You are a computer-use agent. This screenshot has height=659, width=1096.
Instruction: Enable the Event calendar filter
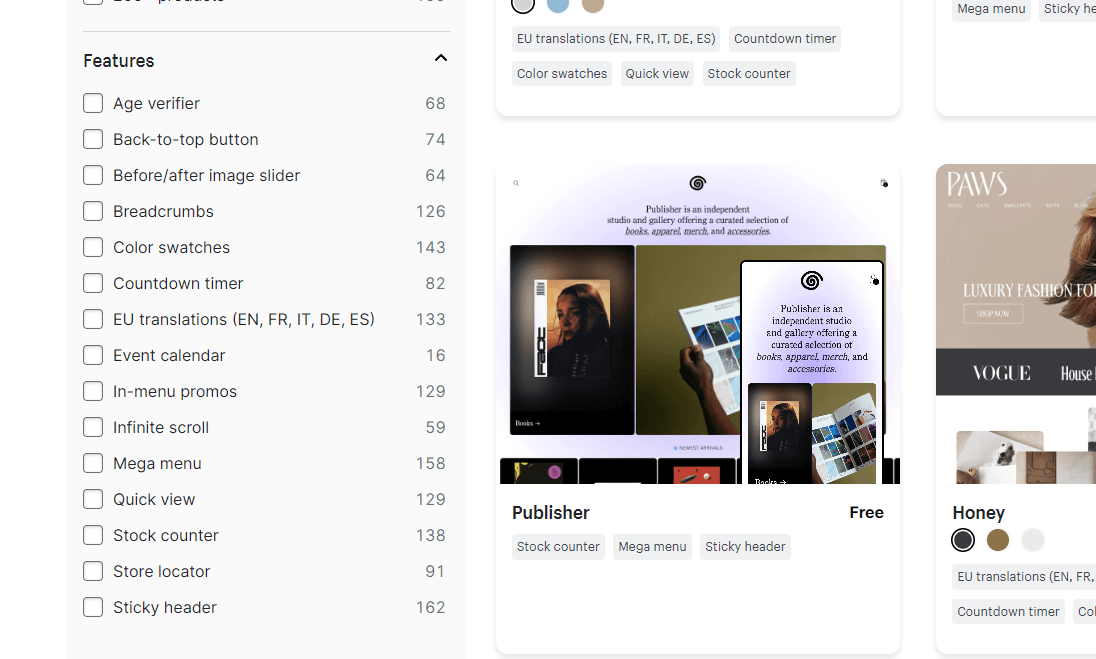point(93,355)
